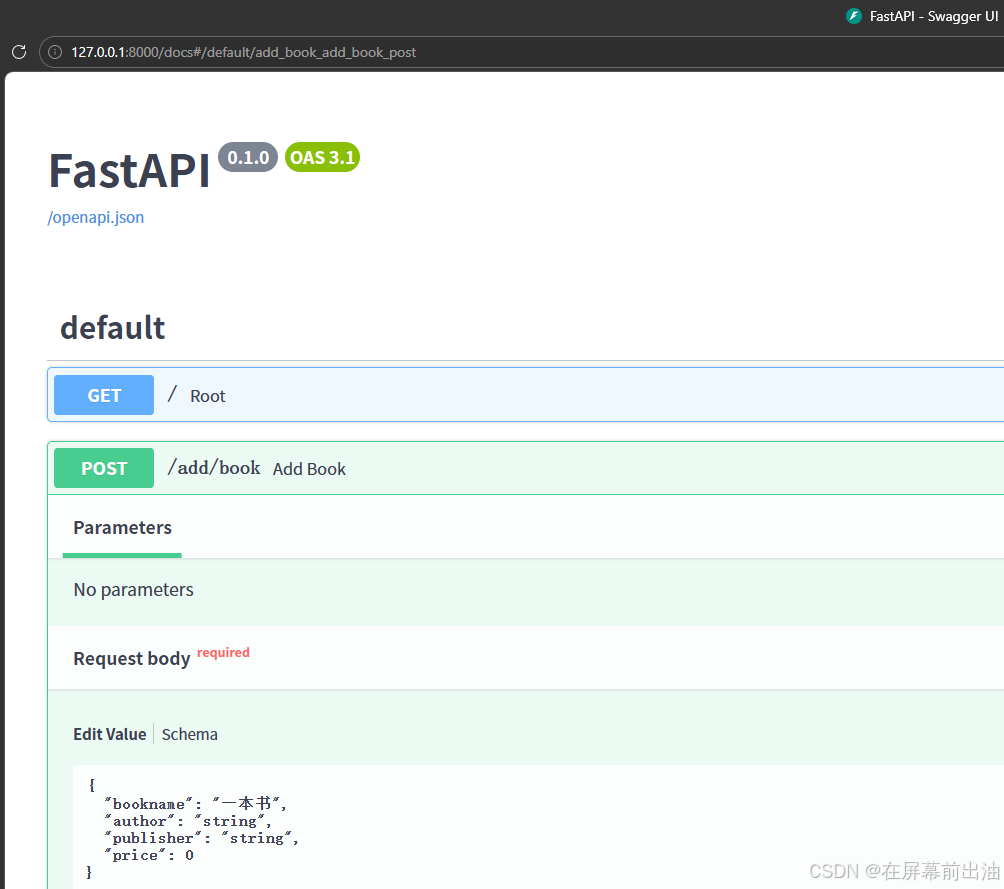Expand the GET / Root operation
The height and width of the screenshot is (889, 1004).
[525, 395]
